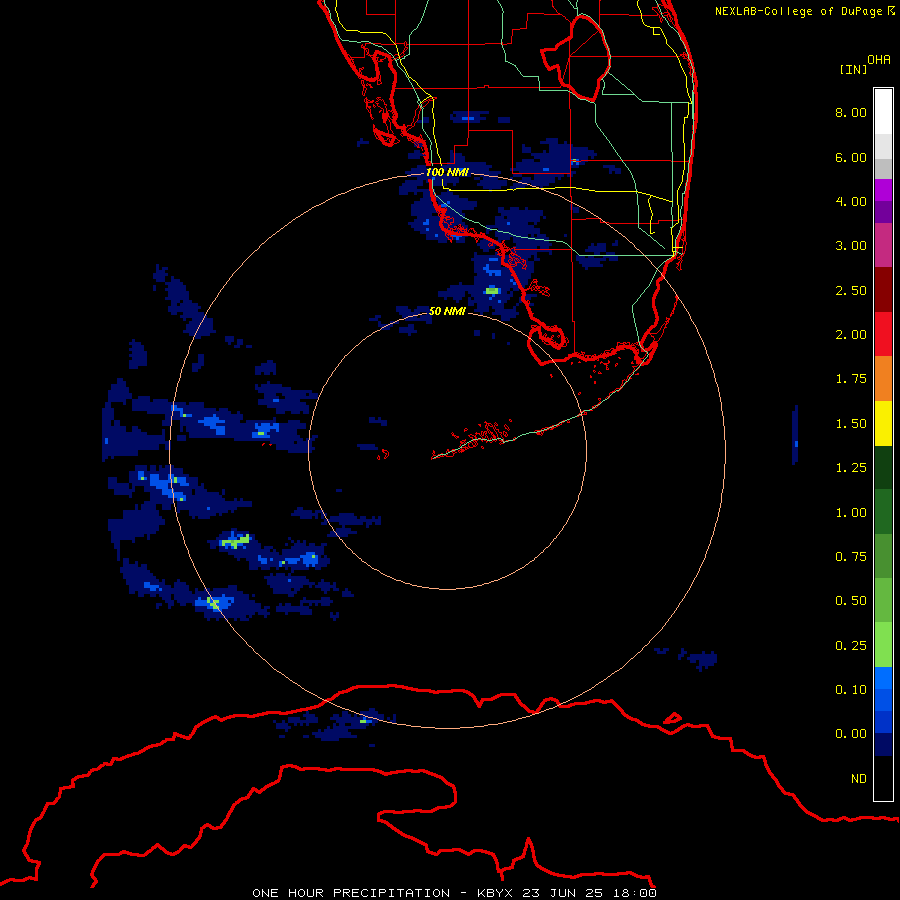Select the pink legend swatch near 3.00
Screen dimensions: 900x900
(883, 245)
